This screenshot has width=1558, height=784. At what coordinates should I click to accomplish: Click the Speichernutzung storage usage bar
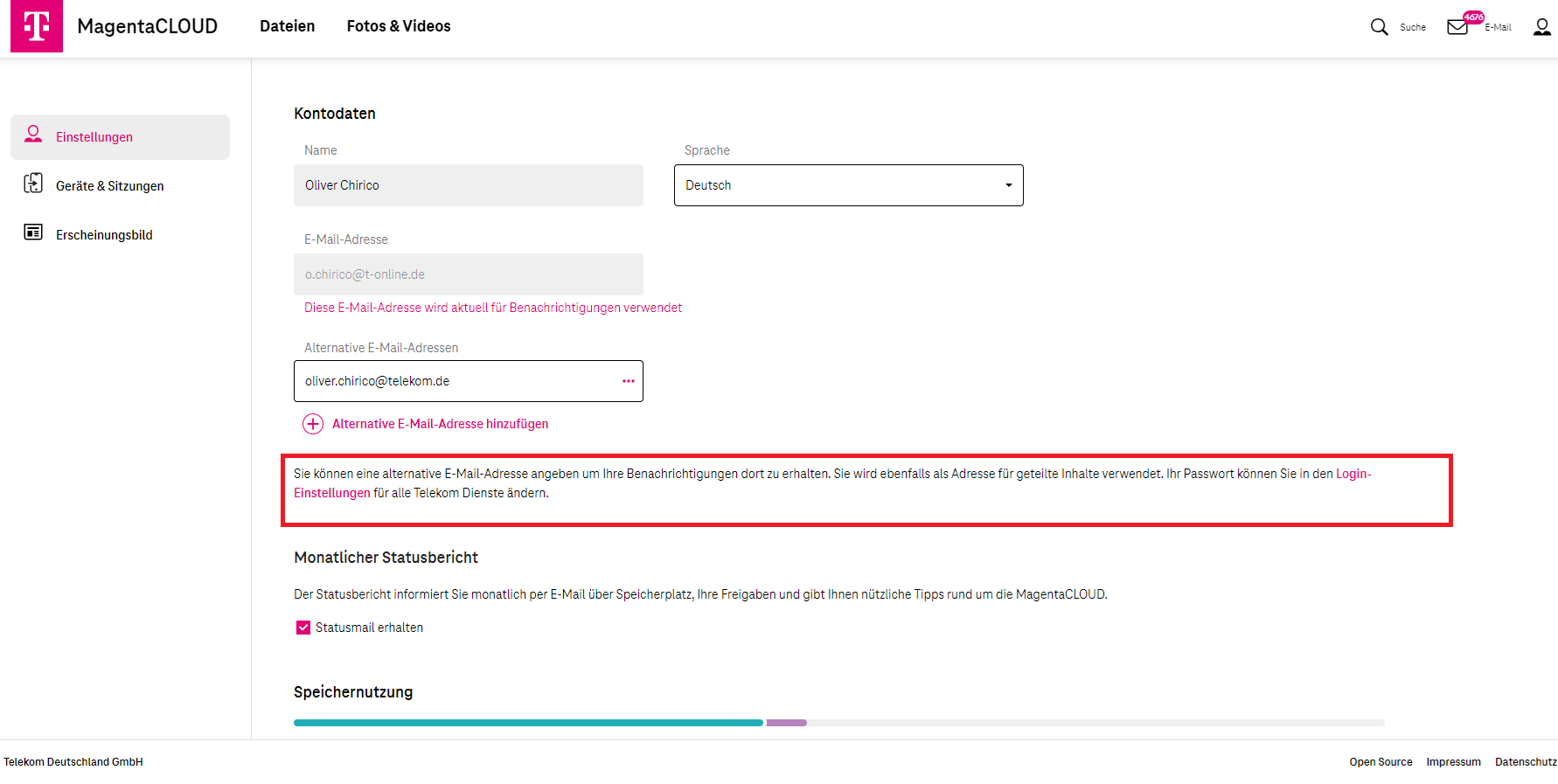[x=839, y=723]
